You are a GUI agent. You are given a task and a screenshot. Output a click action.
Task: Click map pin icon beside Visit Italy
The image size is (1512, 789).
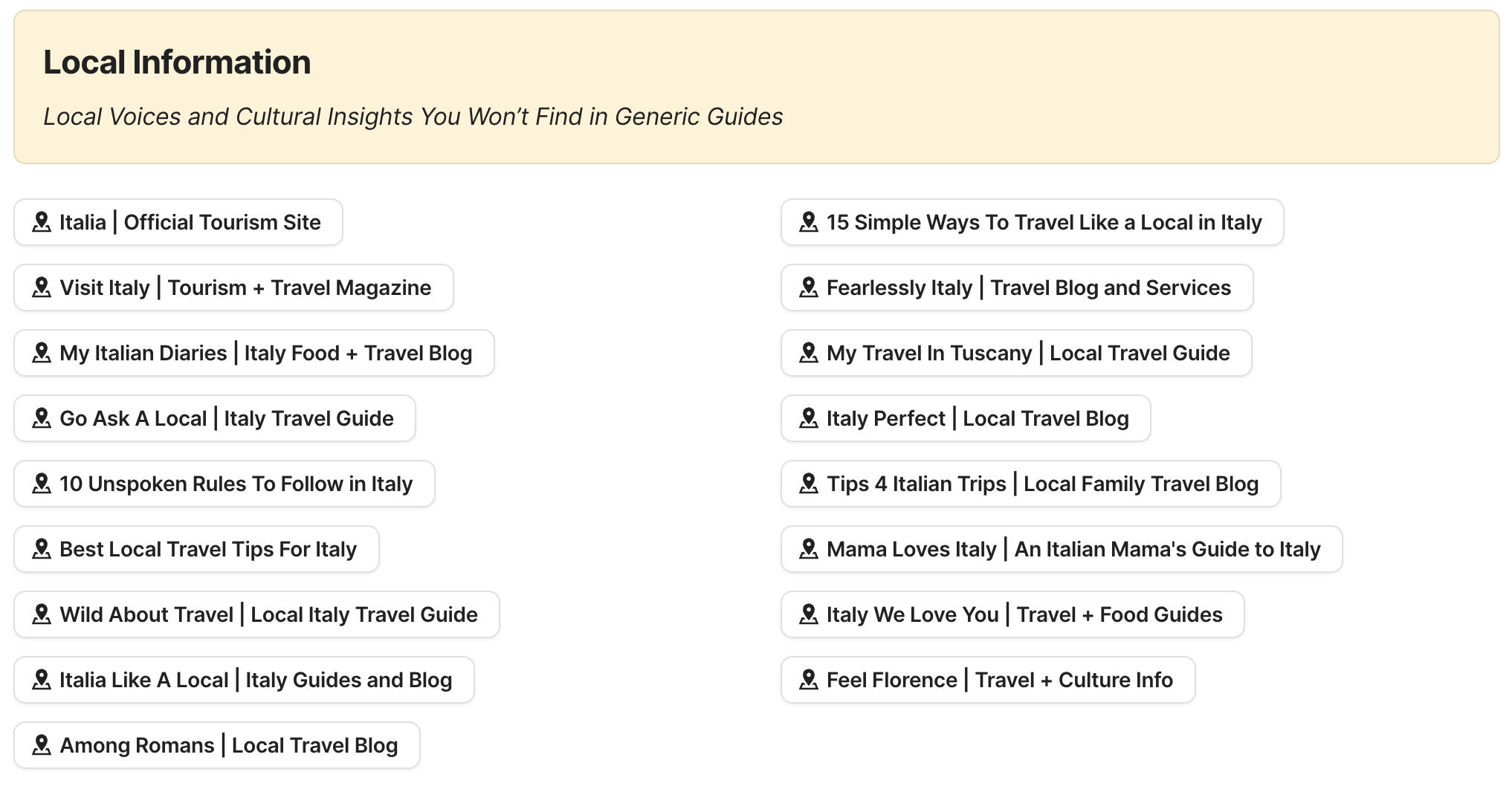tap(42, 288)
